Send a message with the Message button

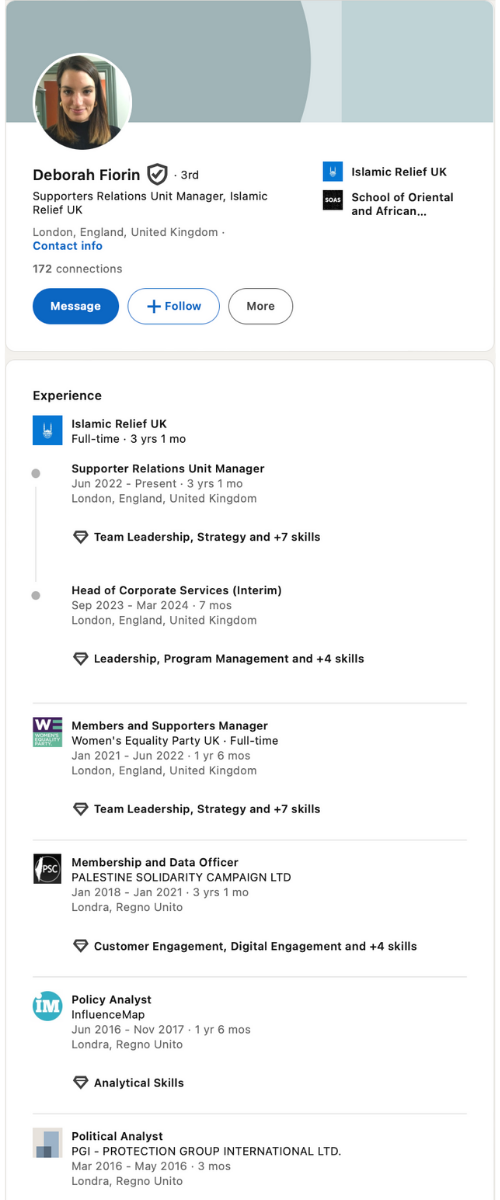click(76, 306)
